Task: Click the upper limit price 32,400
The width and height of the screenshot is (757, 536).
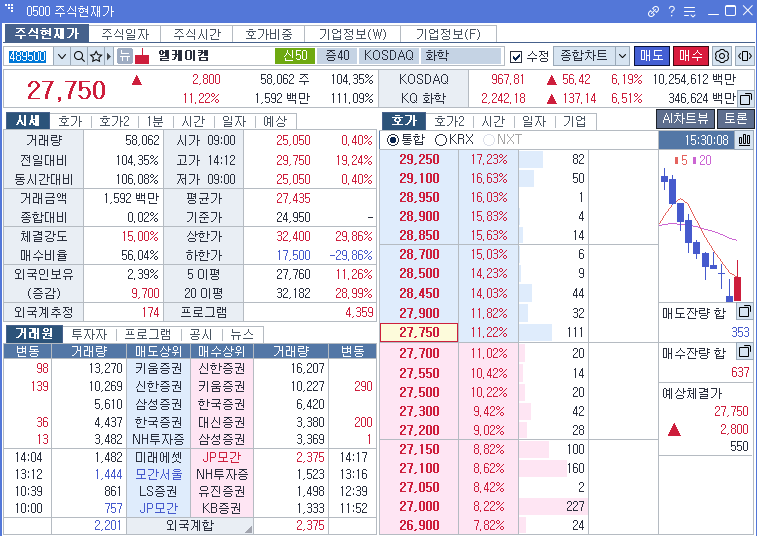Action: click(x=294, y=237)
